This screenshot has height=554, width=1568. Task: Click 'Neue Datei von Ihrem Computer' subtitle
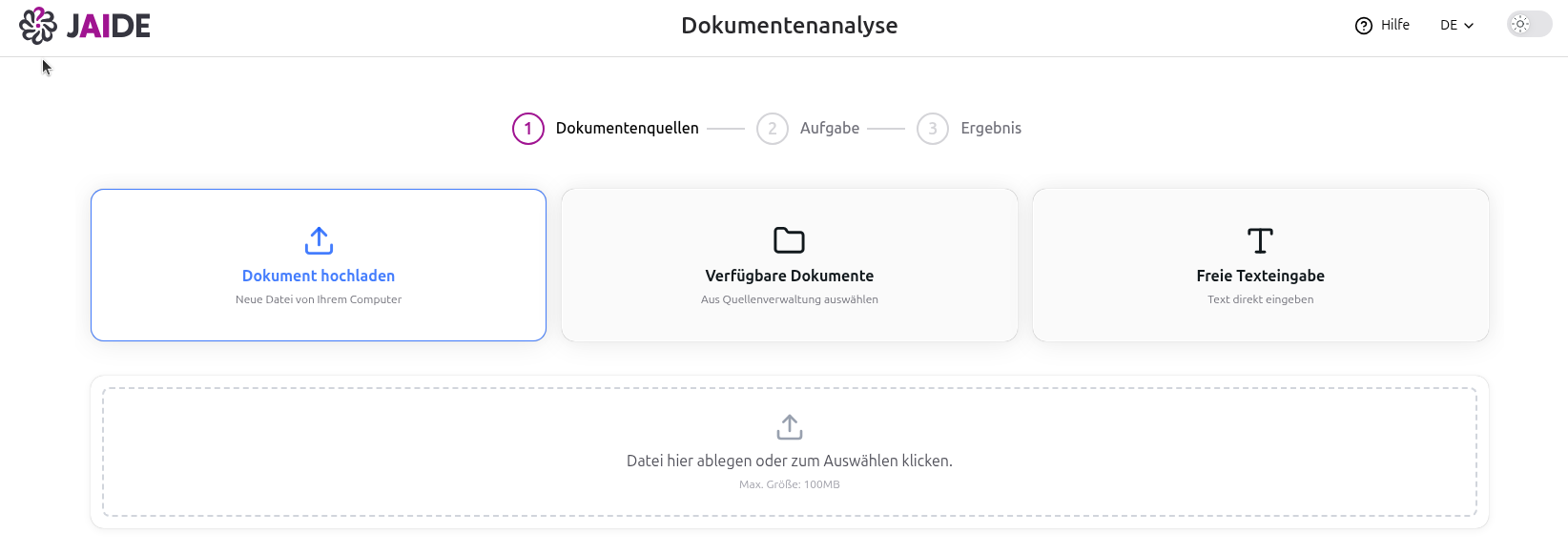319,299
